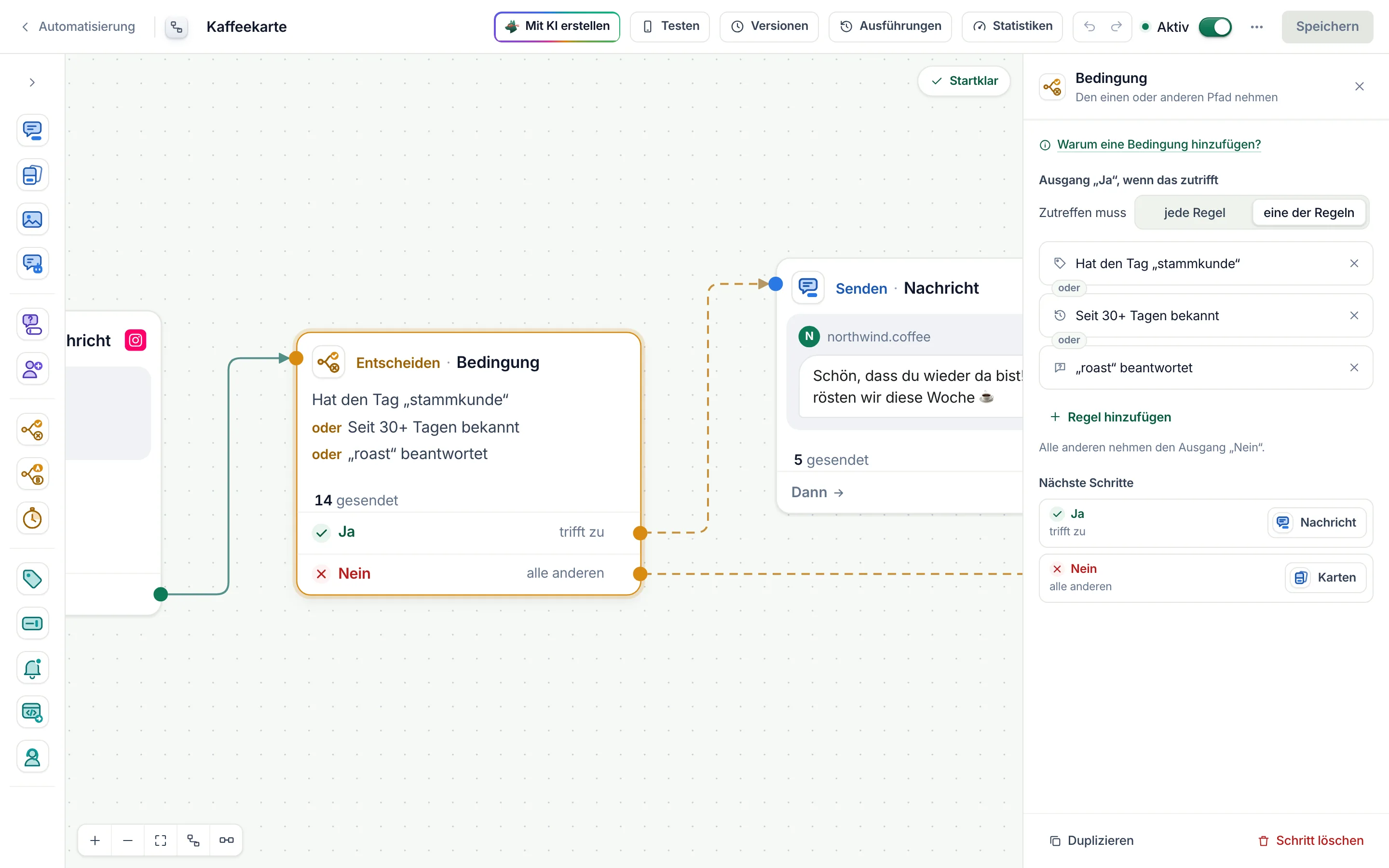
Task: Redo the last change
Action: click(1117, 27)
